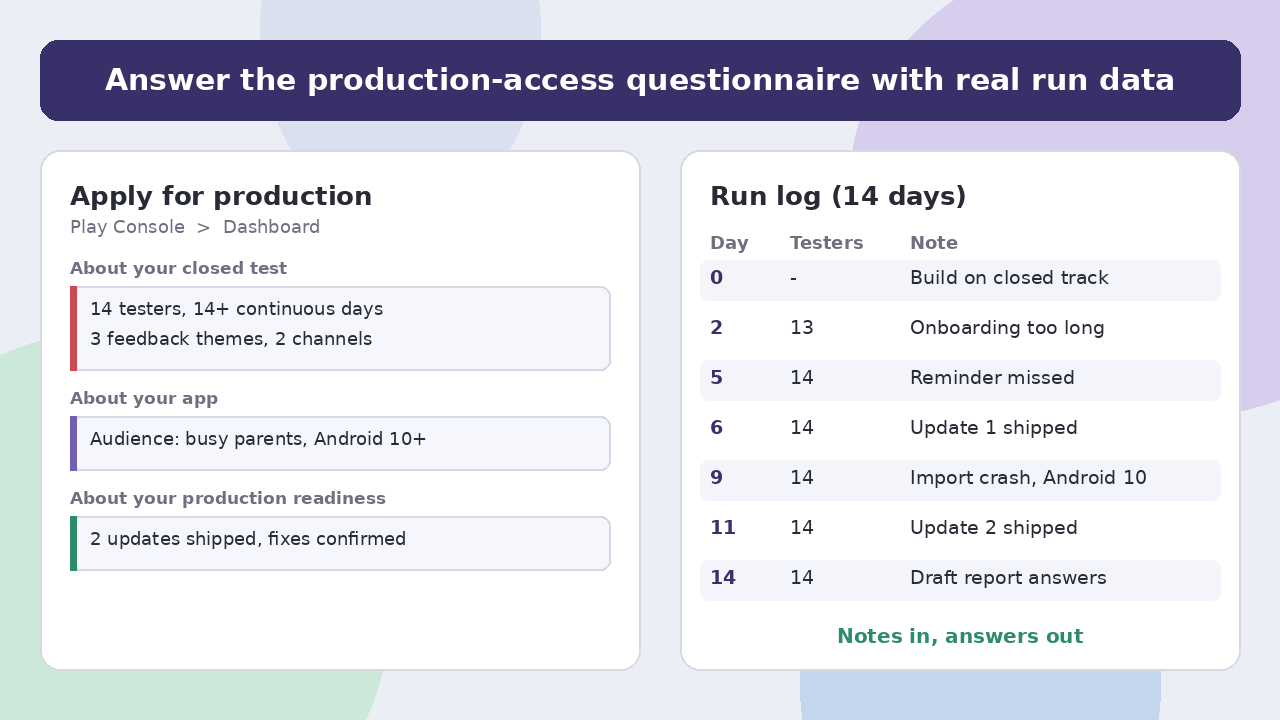
Task: Click 'Import crash, Android 10' note
Action: coord(1028,478)
